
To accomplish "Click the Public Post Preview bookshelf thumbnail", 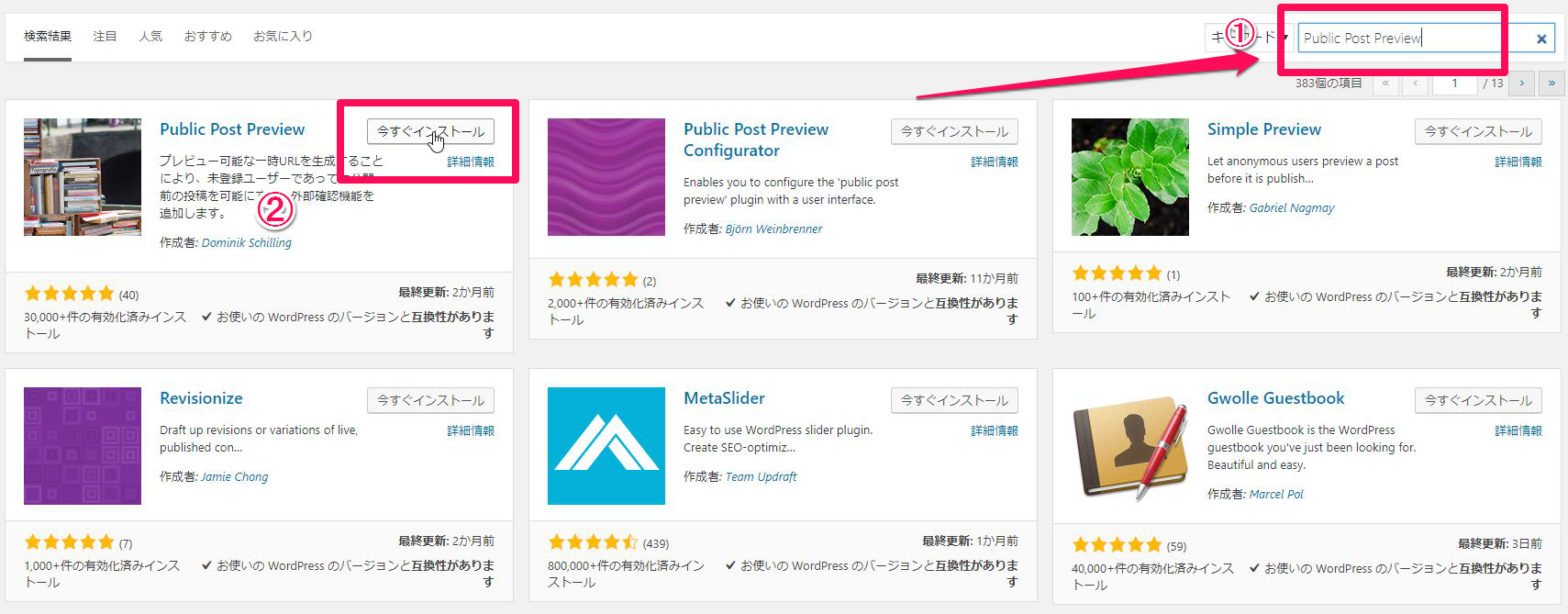I will 83,177.
